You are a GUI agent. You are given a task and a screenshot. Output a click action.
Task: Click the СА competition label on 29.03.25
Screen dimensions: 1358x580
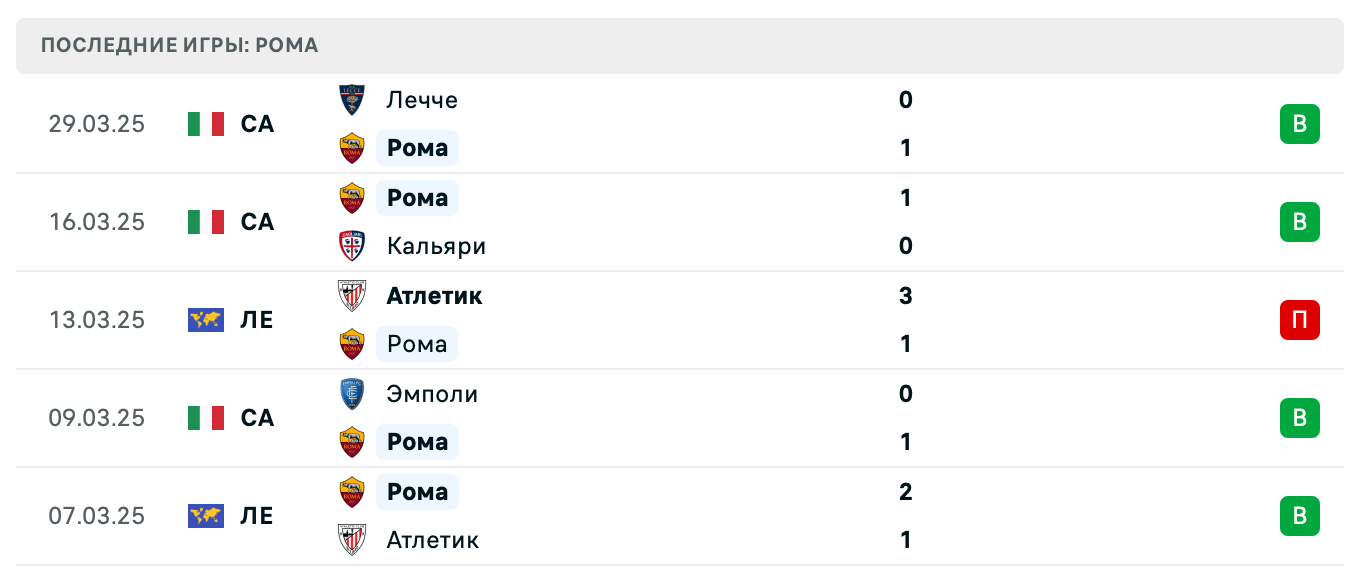pos(258,124)
